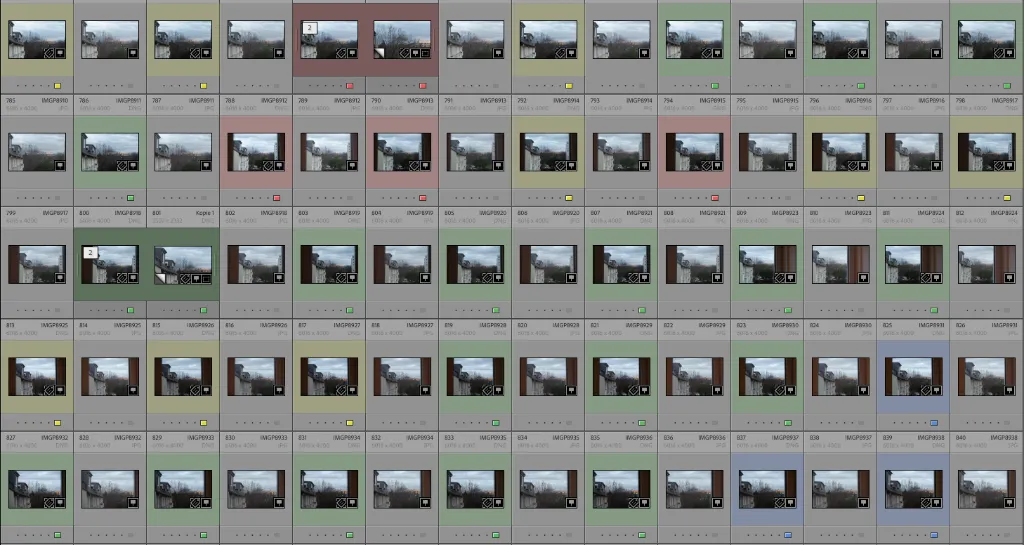Click the IMGP8926 filename of cell 815

(202, 325)
